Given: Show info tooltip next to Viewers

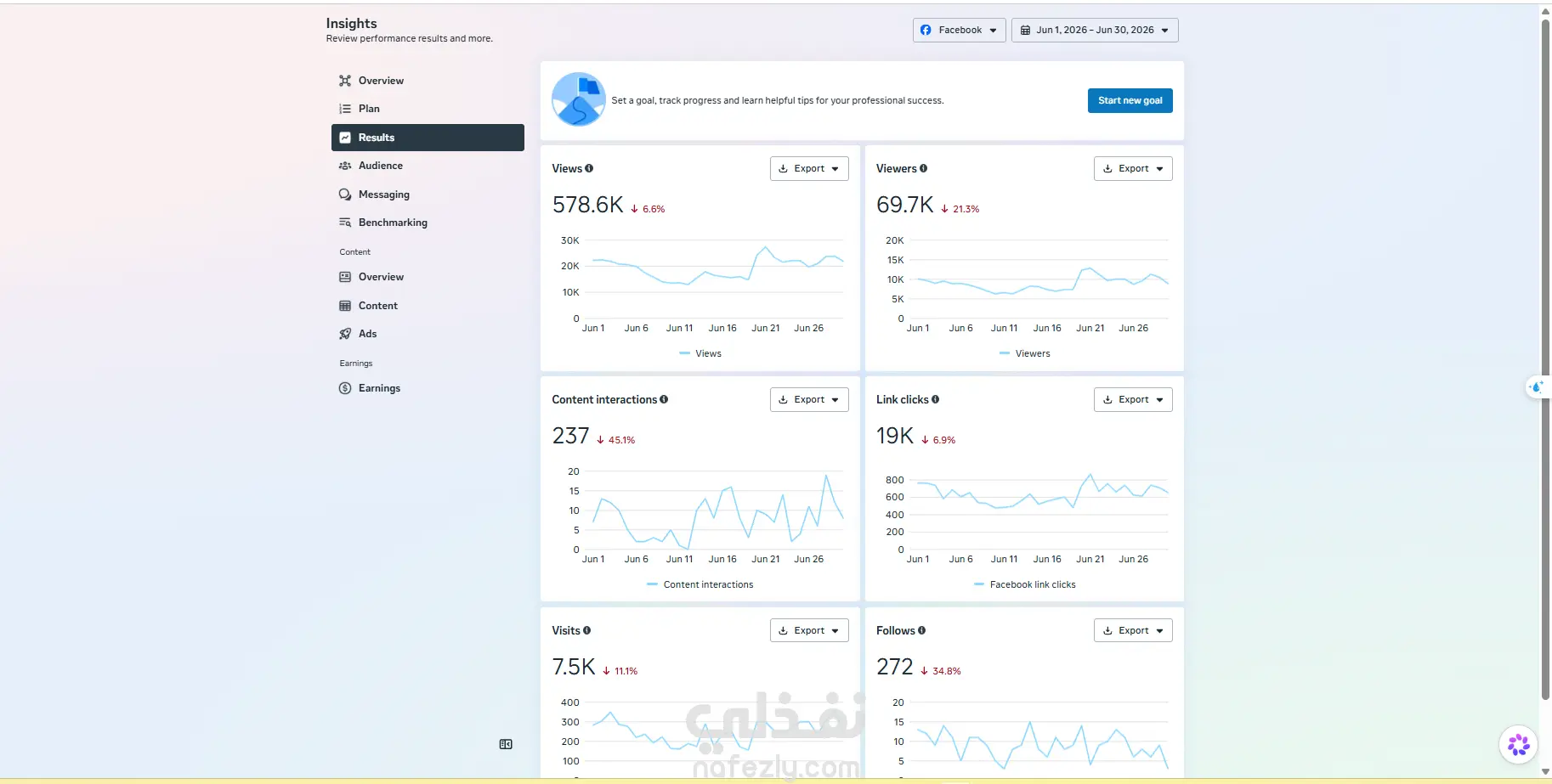Looking at the screenshot, I should click(x=923, y=168).
